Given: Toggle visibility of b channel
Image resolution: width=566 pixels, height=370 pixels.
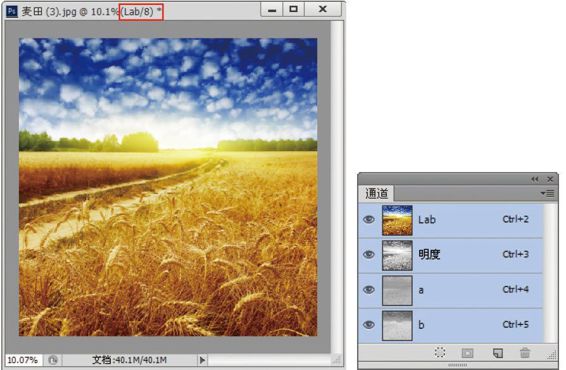Looking at the screenshot, I should 369,325.
